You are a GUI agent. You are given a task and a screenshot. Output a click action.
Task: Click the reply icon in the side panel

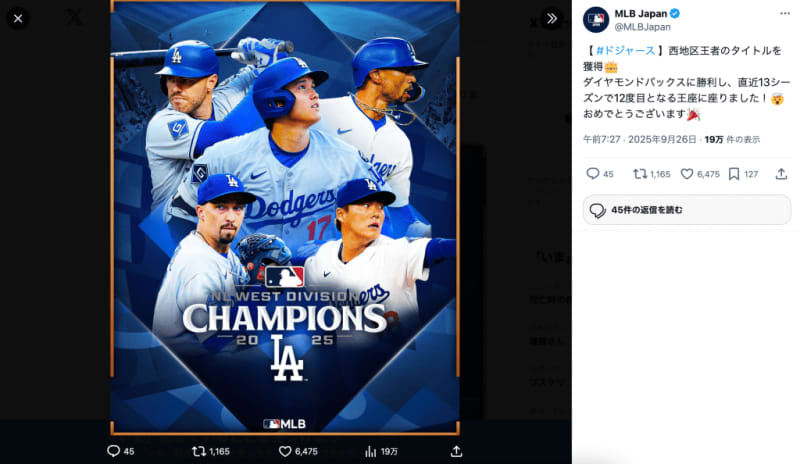coord(593,173)
